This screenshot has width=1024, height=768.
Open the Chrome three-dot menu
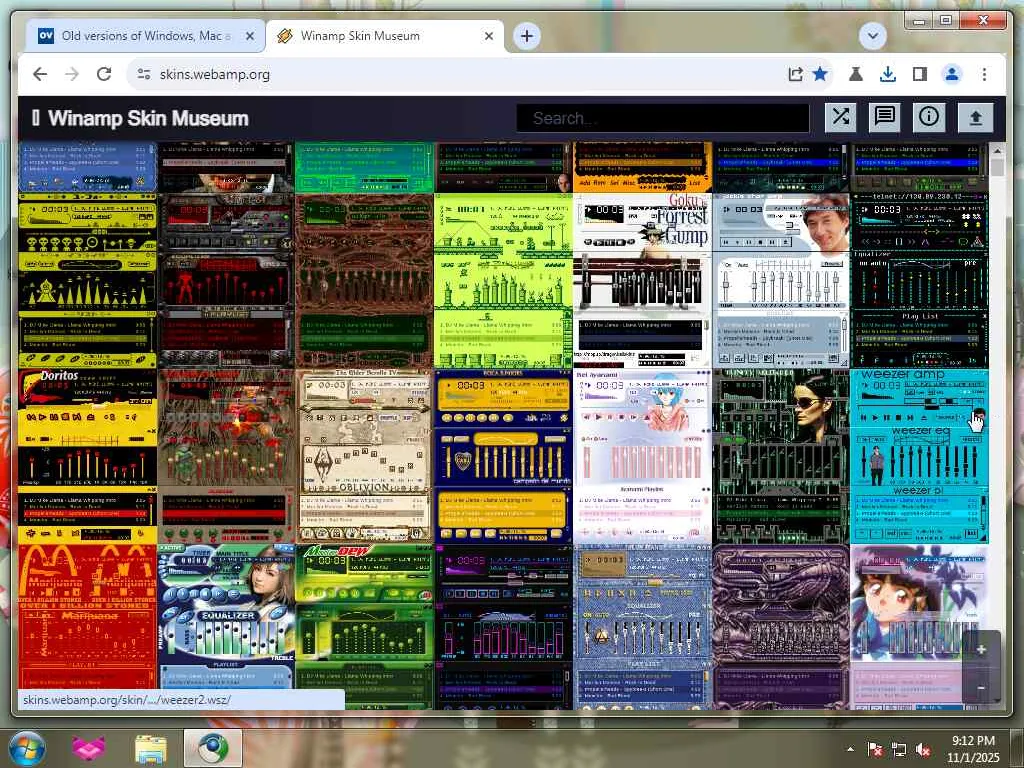click(984, 74)
